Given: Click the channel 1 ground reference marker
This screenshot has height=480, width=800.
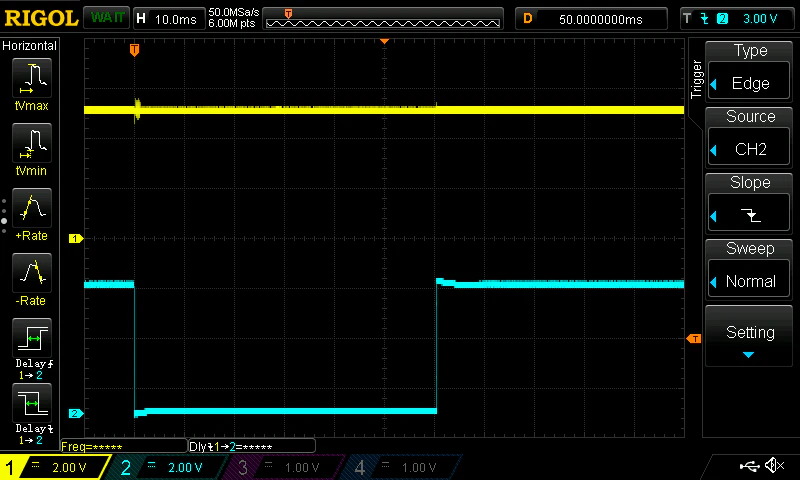Looking at the screenshot, I should [x=76, y=238].
